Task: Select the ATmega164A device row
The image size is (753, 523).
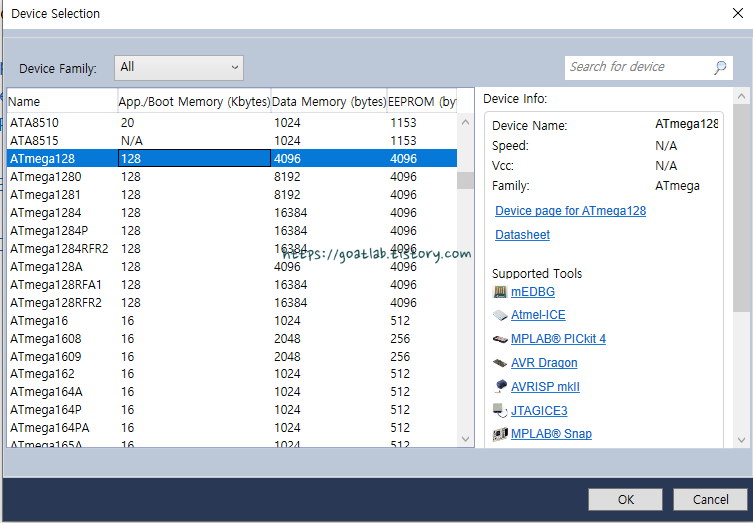Action: click(x=232, y=392)
